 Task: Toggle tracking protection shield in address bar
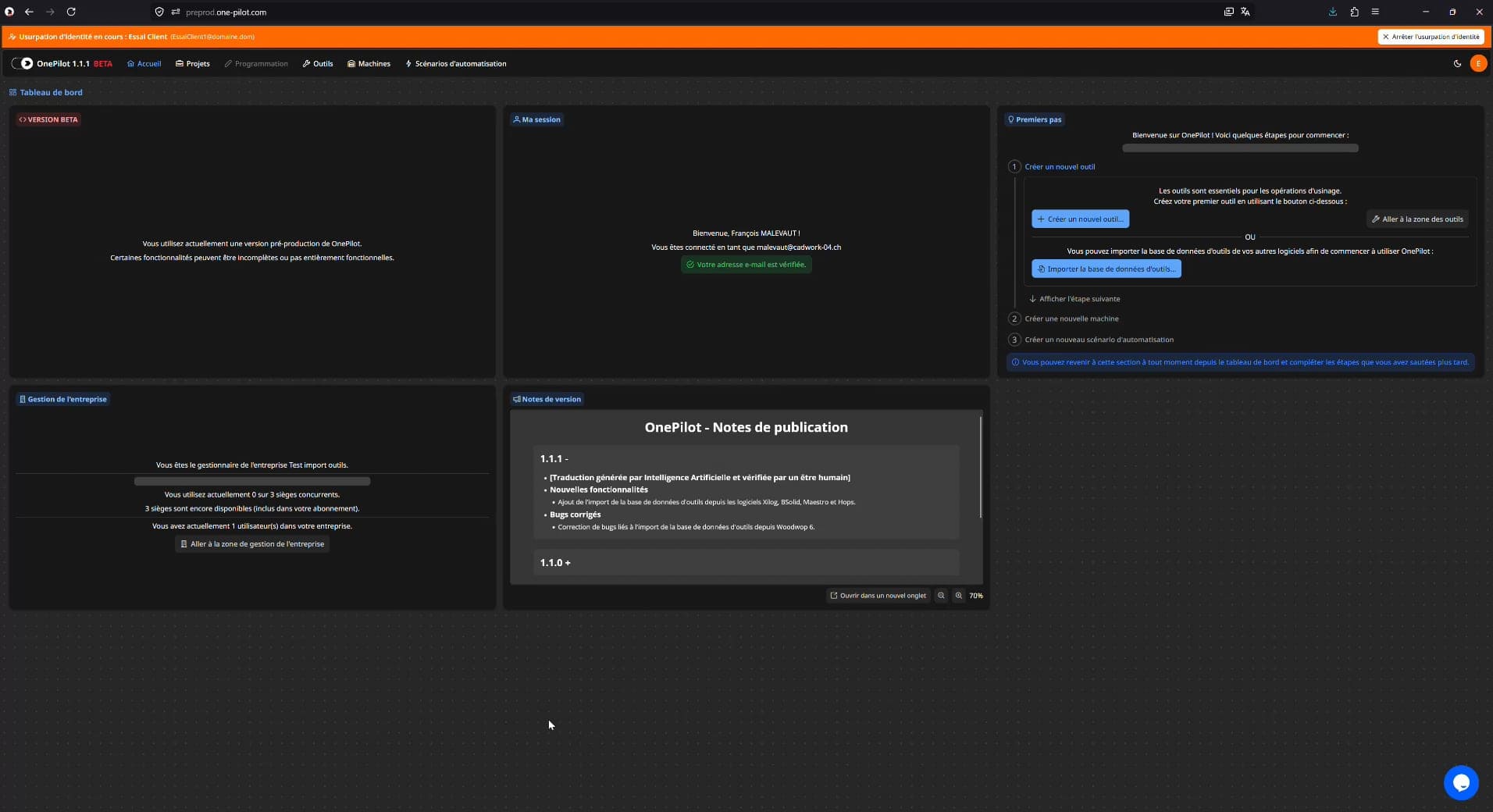[x=159, y=12]
